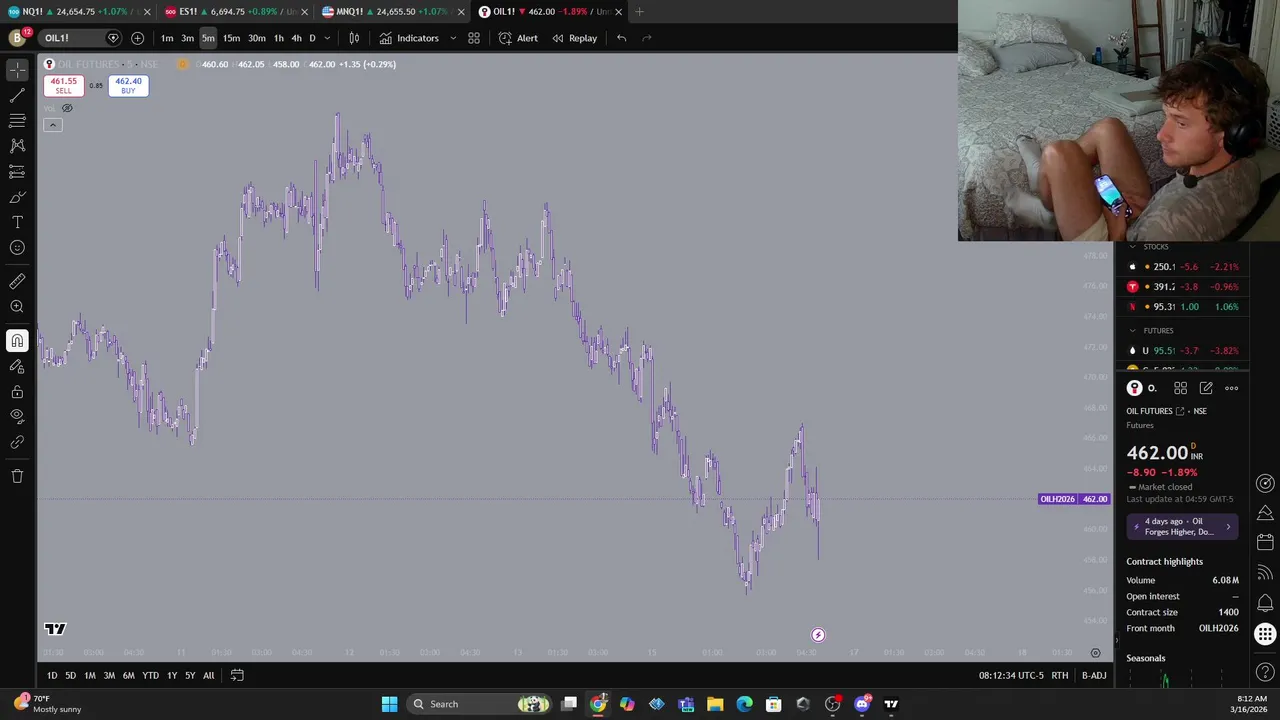The width and height of the screenshot is (1280, 720).
Task: Open the Oil Forges Higher news item
Action: coord(1182,527)
